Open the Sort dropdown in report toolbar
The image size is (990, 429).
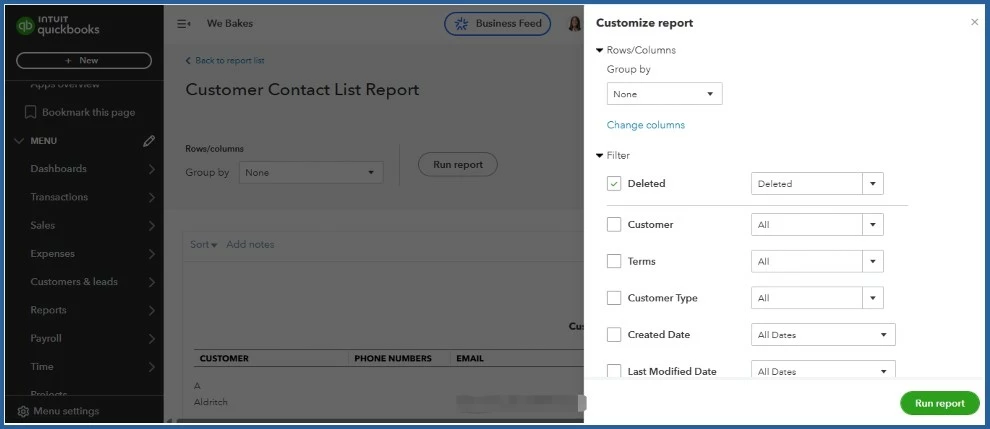[x=203, y=245]
